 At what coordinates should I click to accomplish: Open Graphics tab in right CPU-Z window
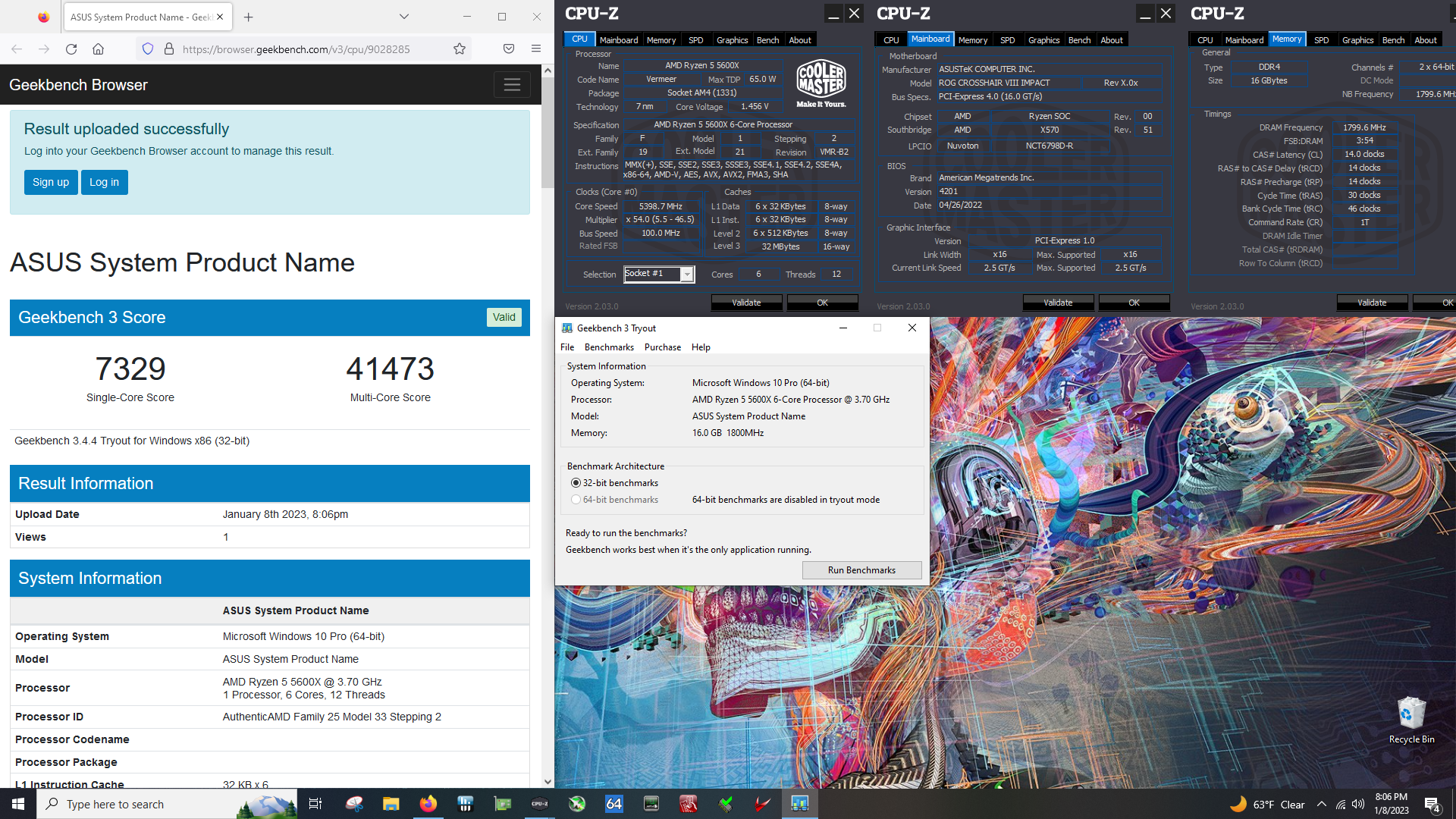pyautogui.click(x=1357, y=40)
